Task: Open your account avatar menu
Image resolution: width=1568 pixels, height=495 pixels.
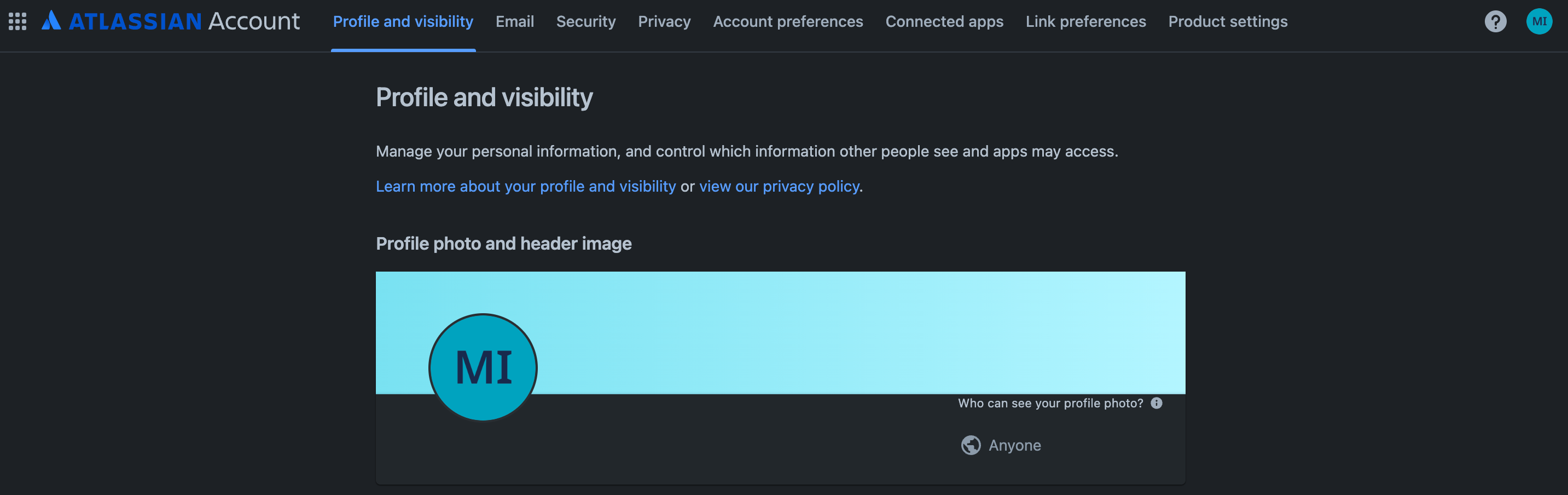Action: tap(1540, 21)
